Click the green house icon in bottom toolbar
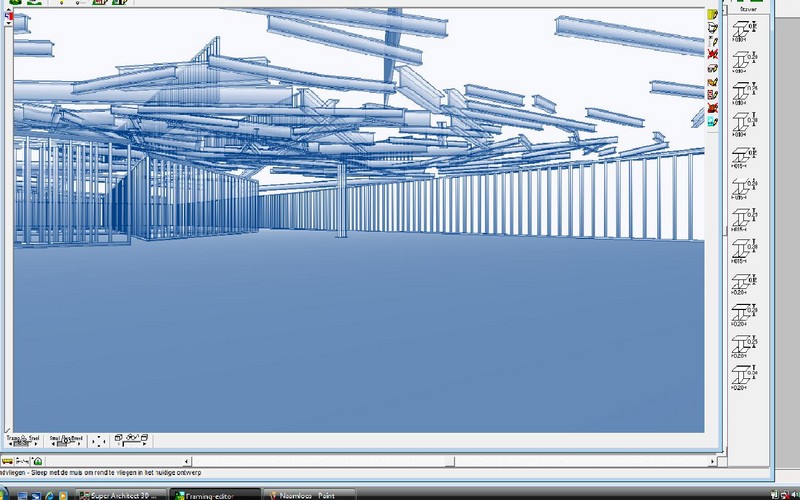The height and width of the screenshot is (500, 800). click(38, 461)
